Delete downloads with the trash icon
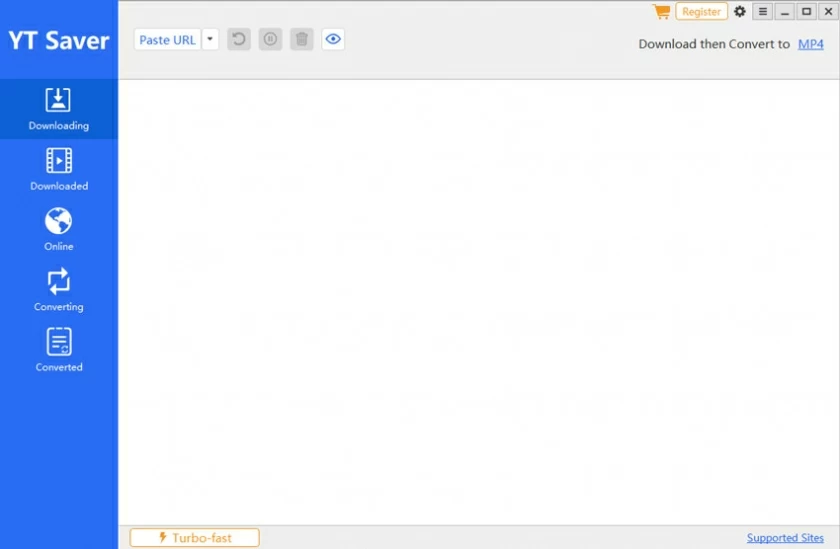This screenshot has height=549, width=840. (302, 40)
